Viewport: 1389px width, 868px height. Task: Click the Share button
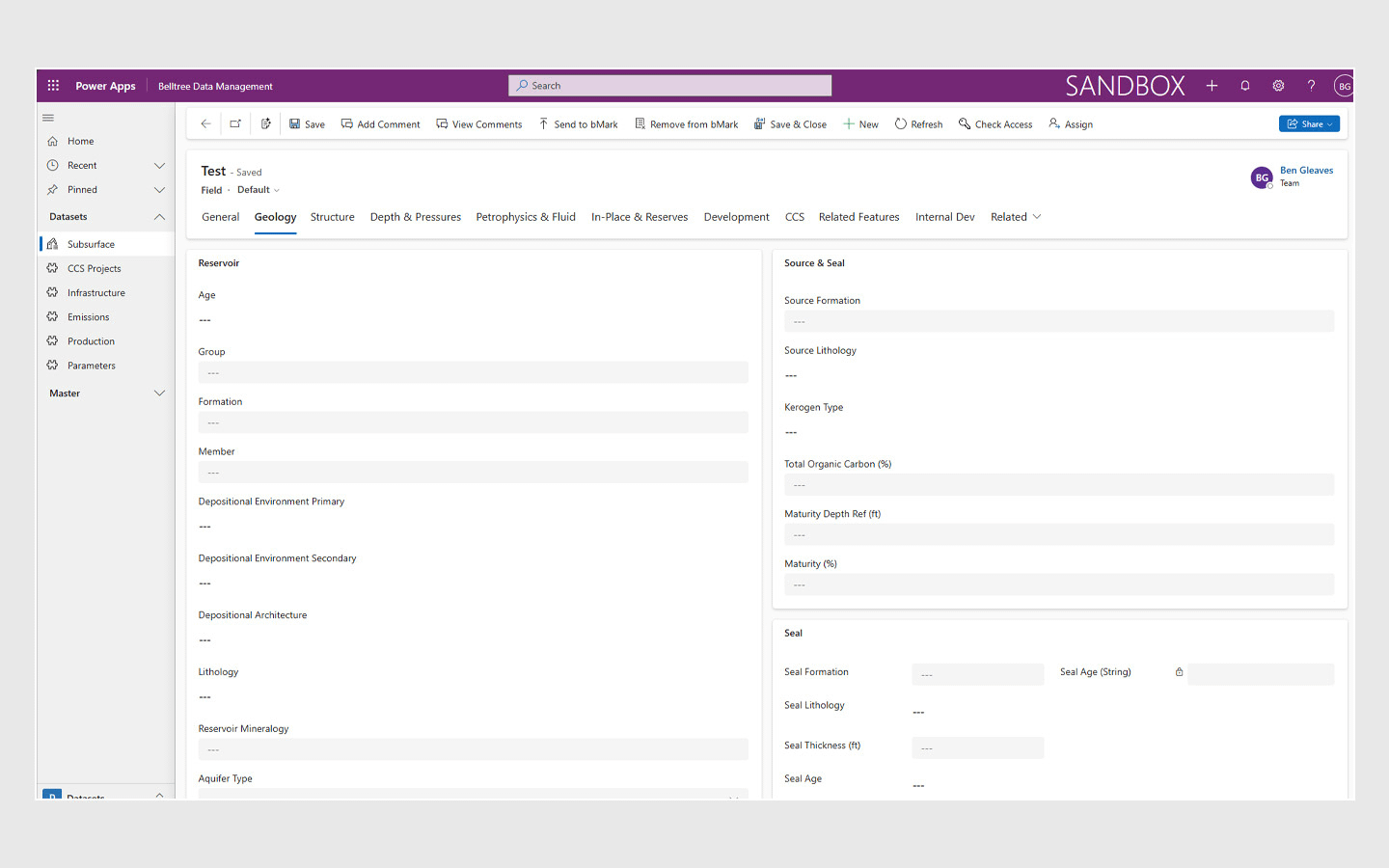(x=1307, y=124)
